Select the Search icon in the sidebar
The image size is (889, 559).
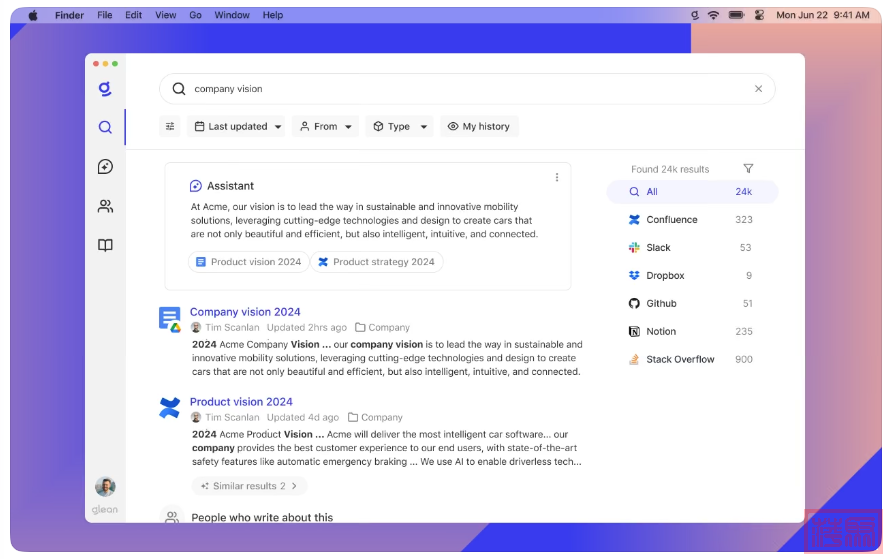click(x=105, y=127)
